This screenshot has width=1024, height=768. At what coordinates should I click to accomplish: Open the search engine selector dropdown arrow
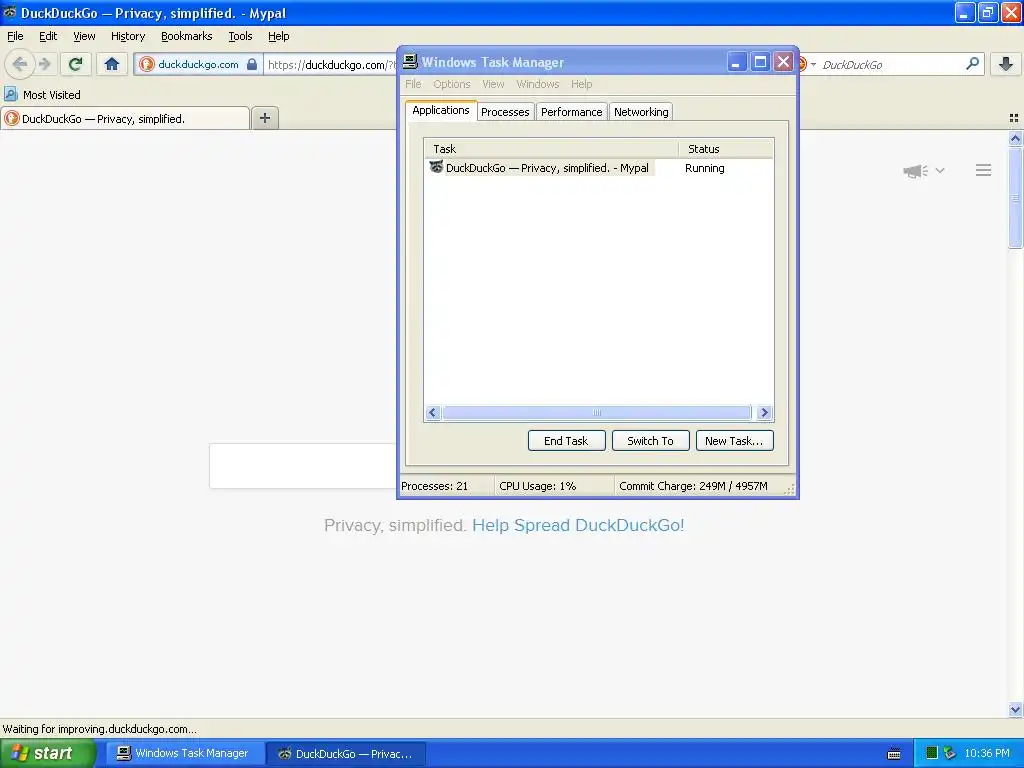pos(813,64)
